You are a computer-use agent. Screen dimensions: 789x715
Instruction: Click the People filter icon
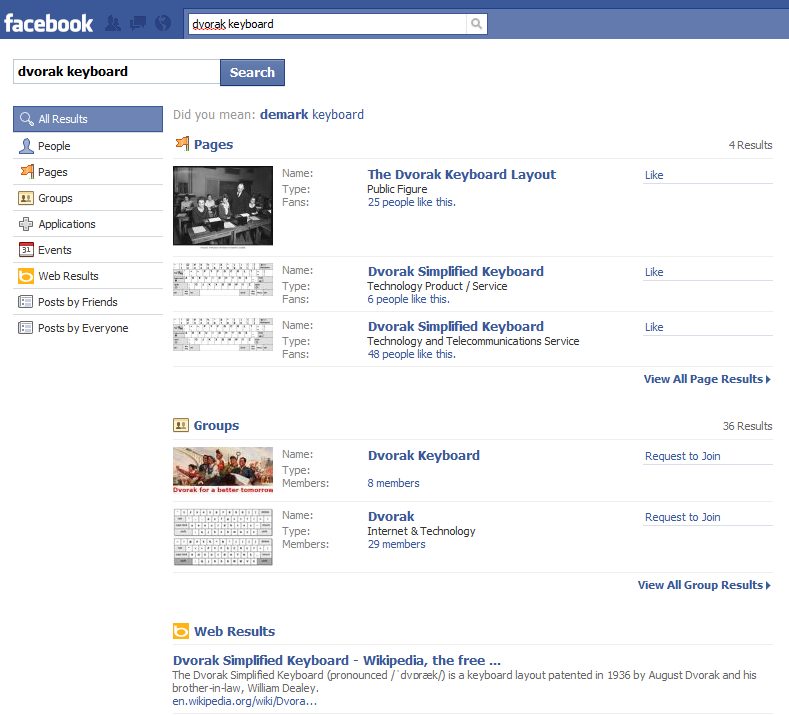click(x=26, y=146)
